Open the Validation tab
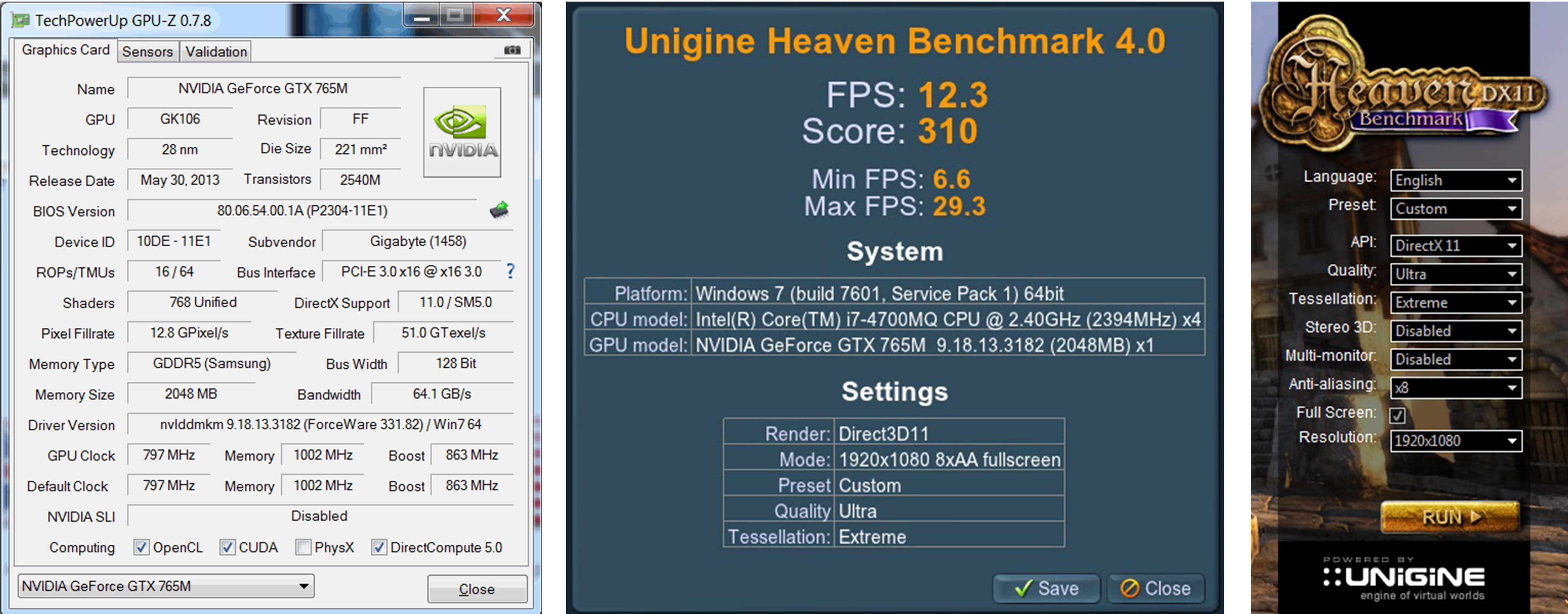This screenshot has width=1568, height=614. point(216,52)
